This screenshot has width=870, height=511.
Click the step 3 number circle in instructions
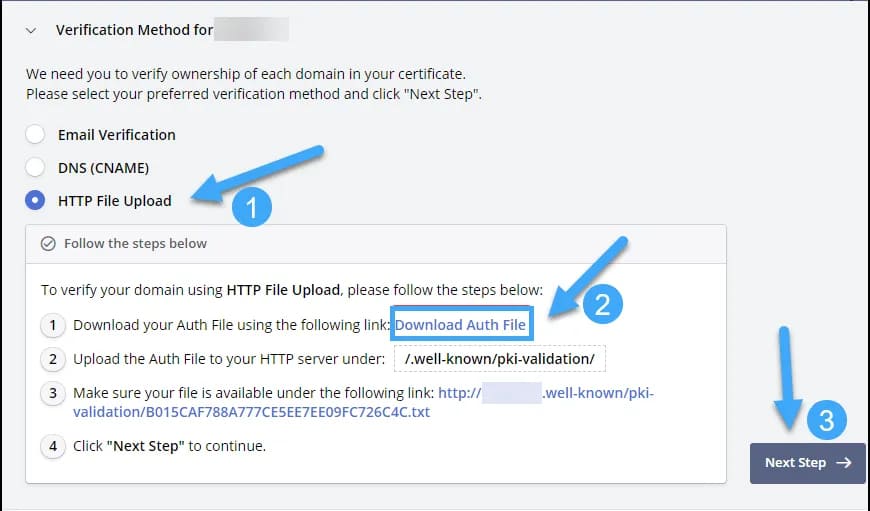[x=53, y=393]
